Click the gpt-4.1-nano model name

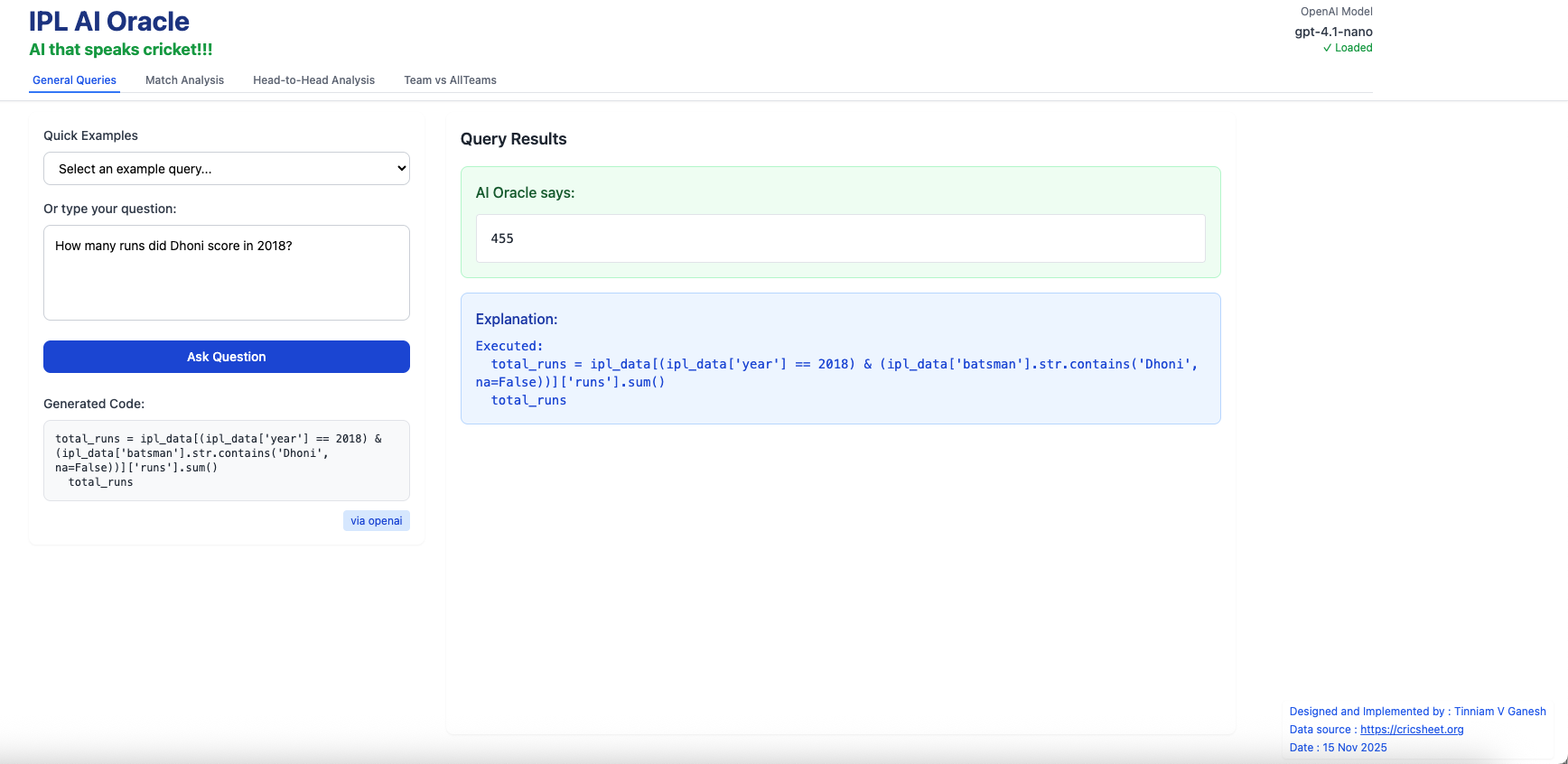click(x=1333, y=32)
